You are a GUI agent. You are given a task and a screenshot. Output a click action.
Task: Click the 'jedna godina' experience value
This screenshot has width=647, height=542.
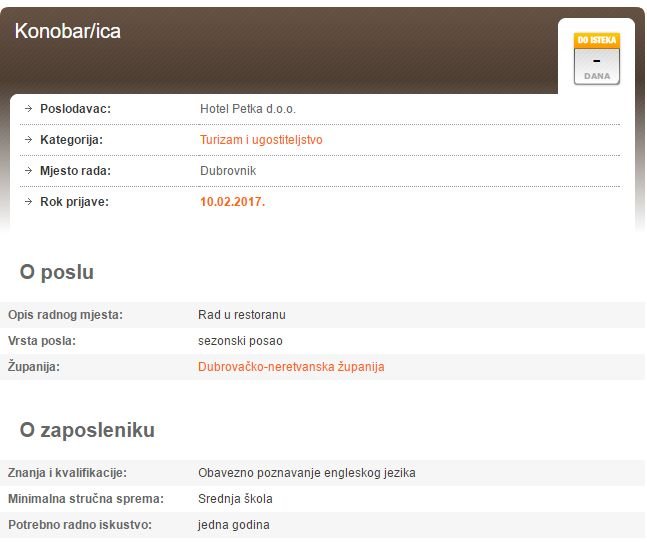pos(233,525)
